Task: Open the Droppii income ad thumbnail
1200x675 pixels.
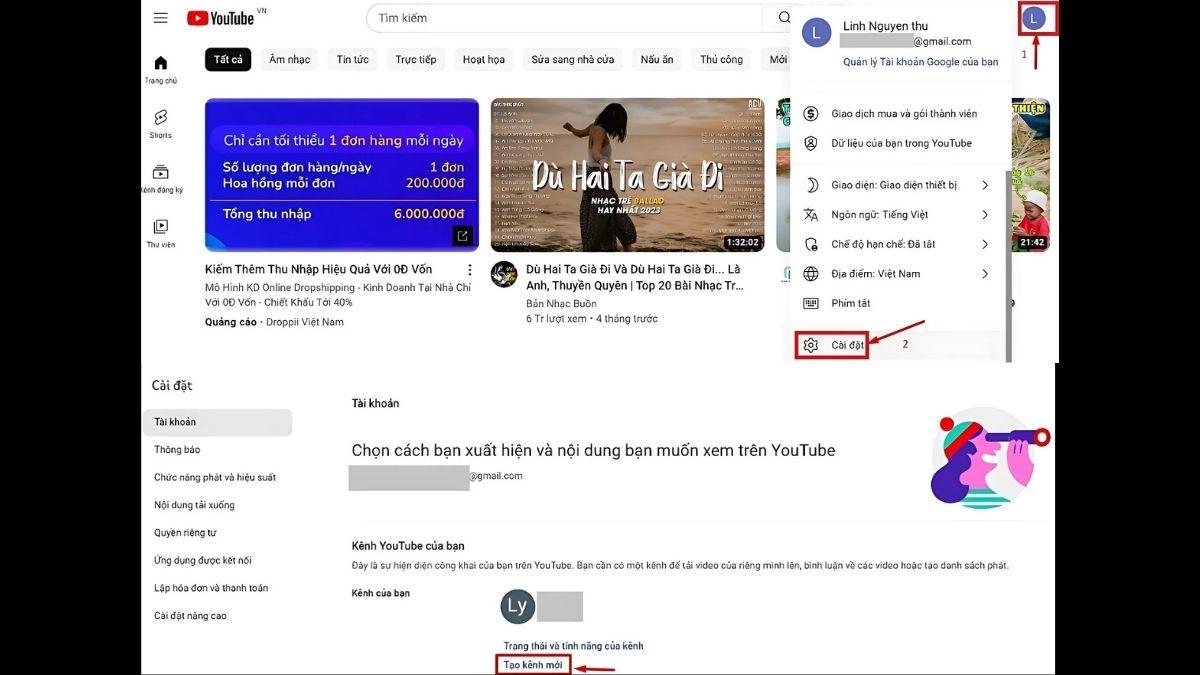Action: tap(342, 175)
